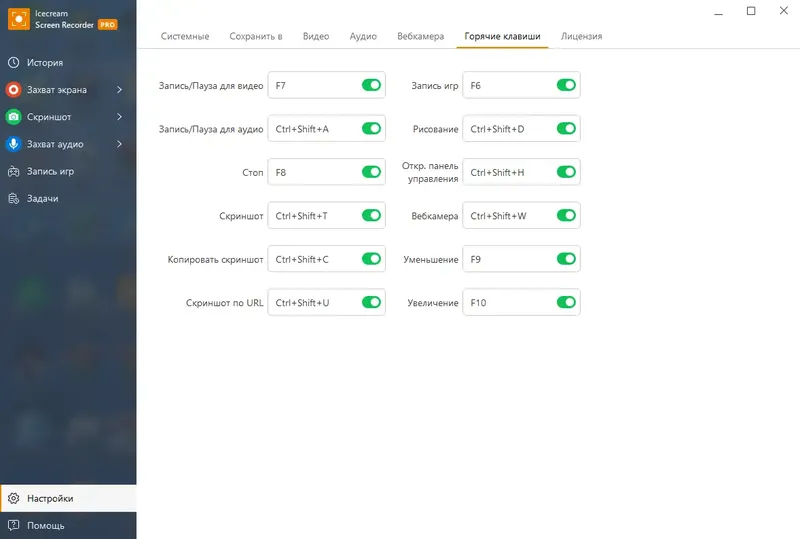Click the Icecream Screen Recorder logo icon
The height and width of the screenshot is (539, 800).
19,19
